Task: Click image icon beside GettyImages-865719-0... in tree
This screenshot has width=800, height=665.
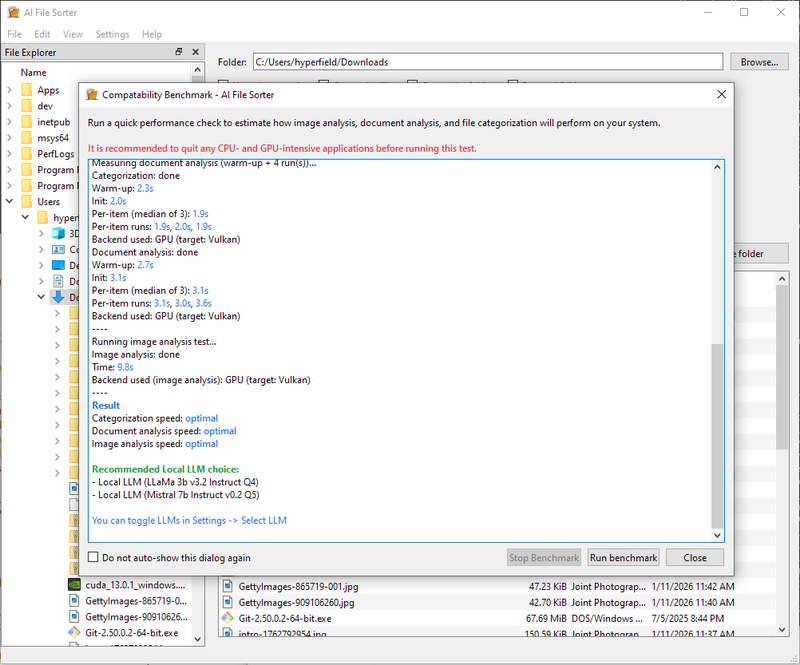Action: (74, 601)
